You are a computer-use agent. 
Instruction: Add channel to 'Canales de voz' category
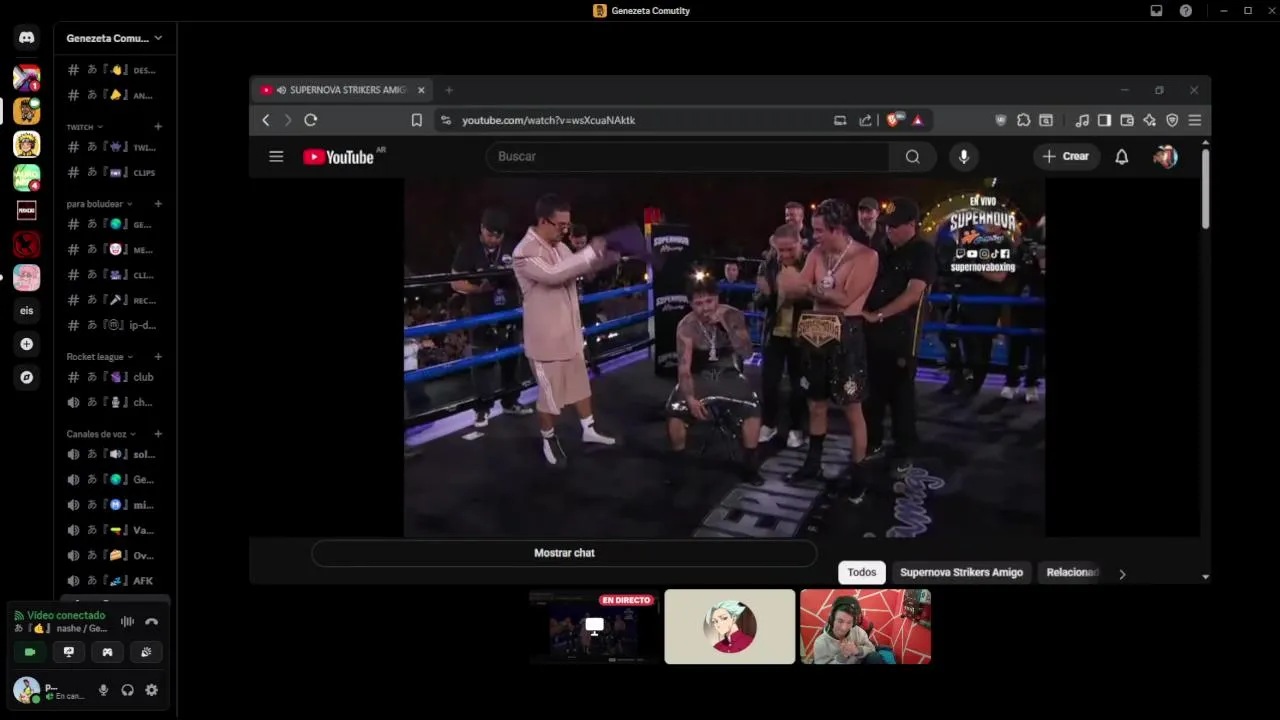[x=158, y=434]
